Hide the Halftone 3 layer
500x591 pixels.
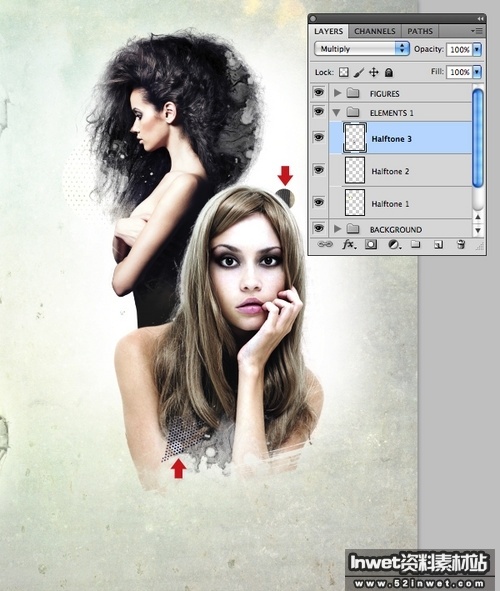coord(319,137)
